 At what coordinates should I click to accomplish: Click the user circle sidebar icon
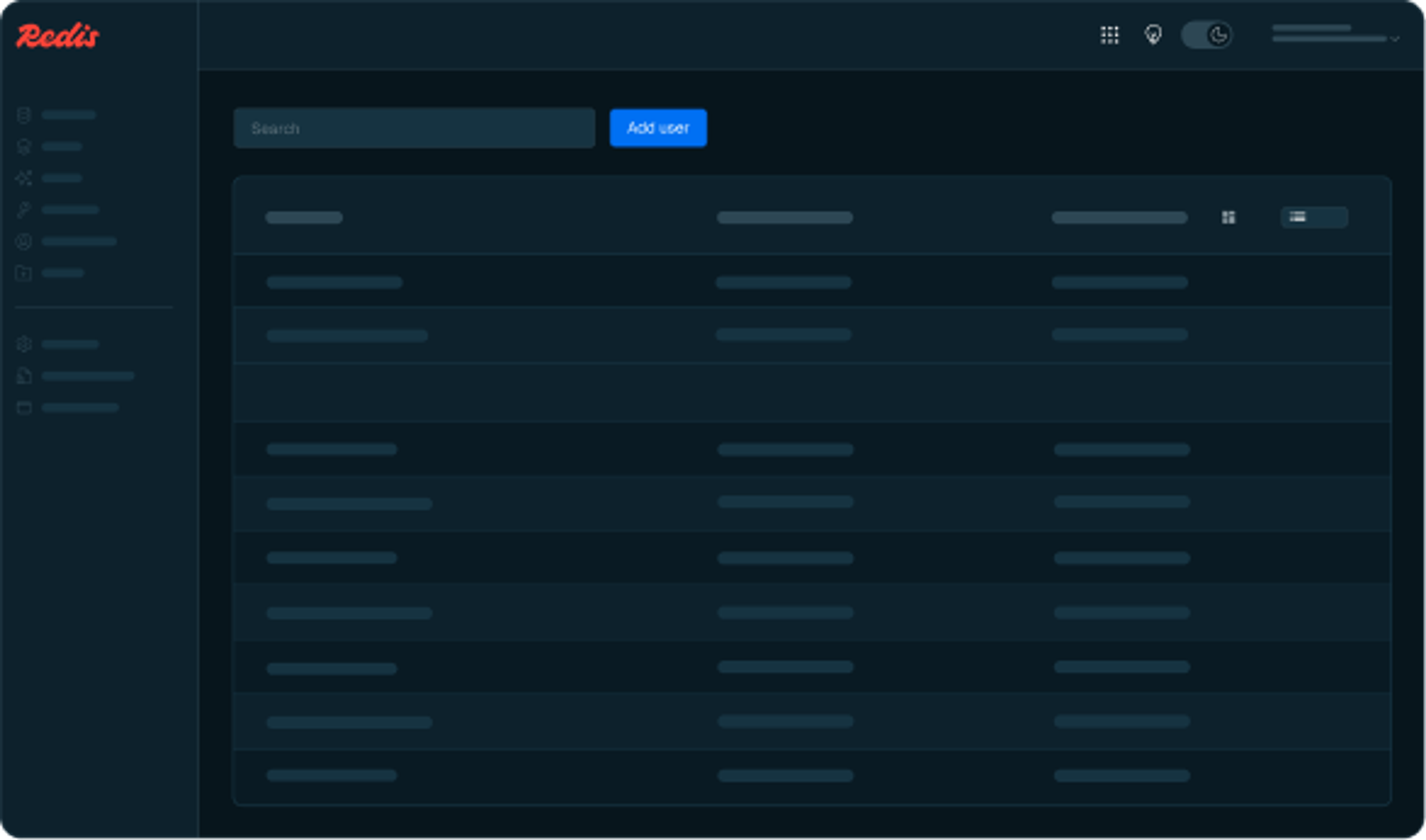click(x=23, y=242)
